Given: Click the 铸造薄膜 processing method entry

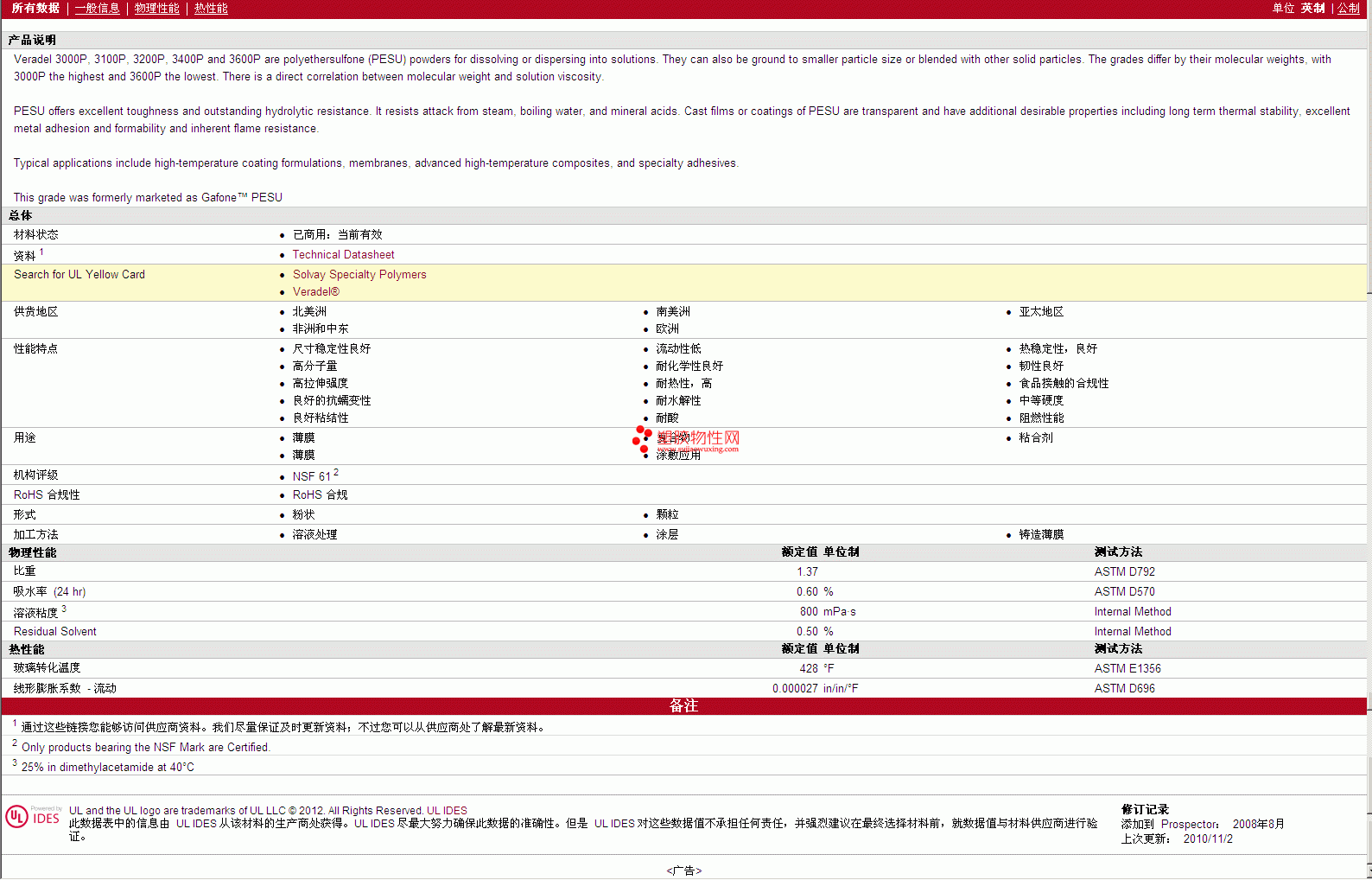Looking at the screenshot, I should (1041, 534).
